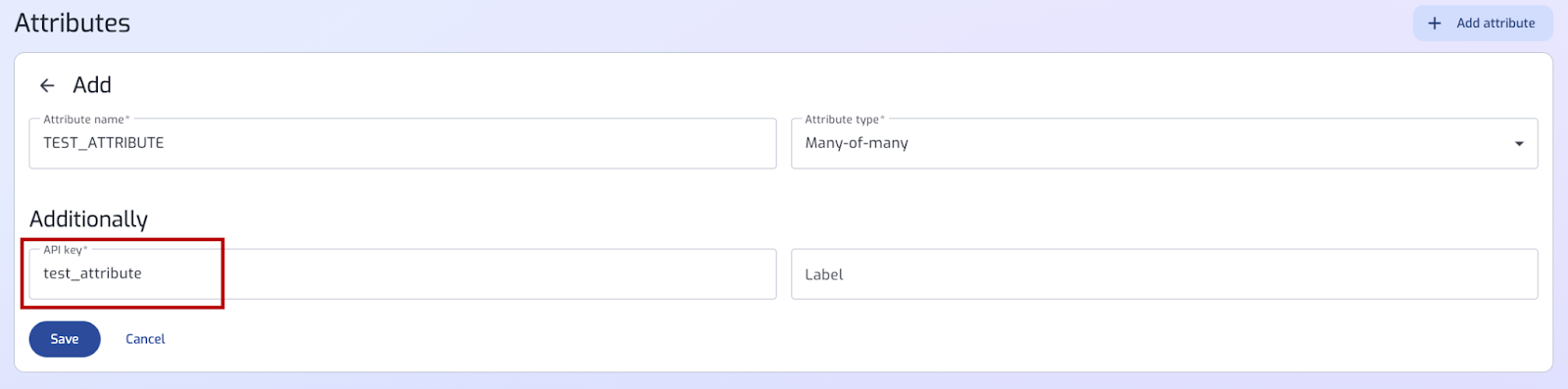Click the Additionally section heading
The height and width of the screenshot is (389, 1568).
pos(89,219)
